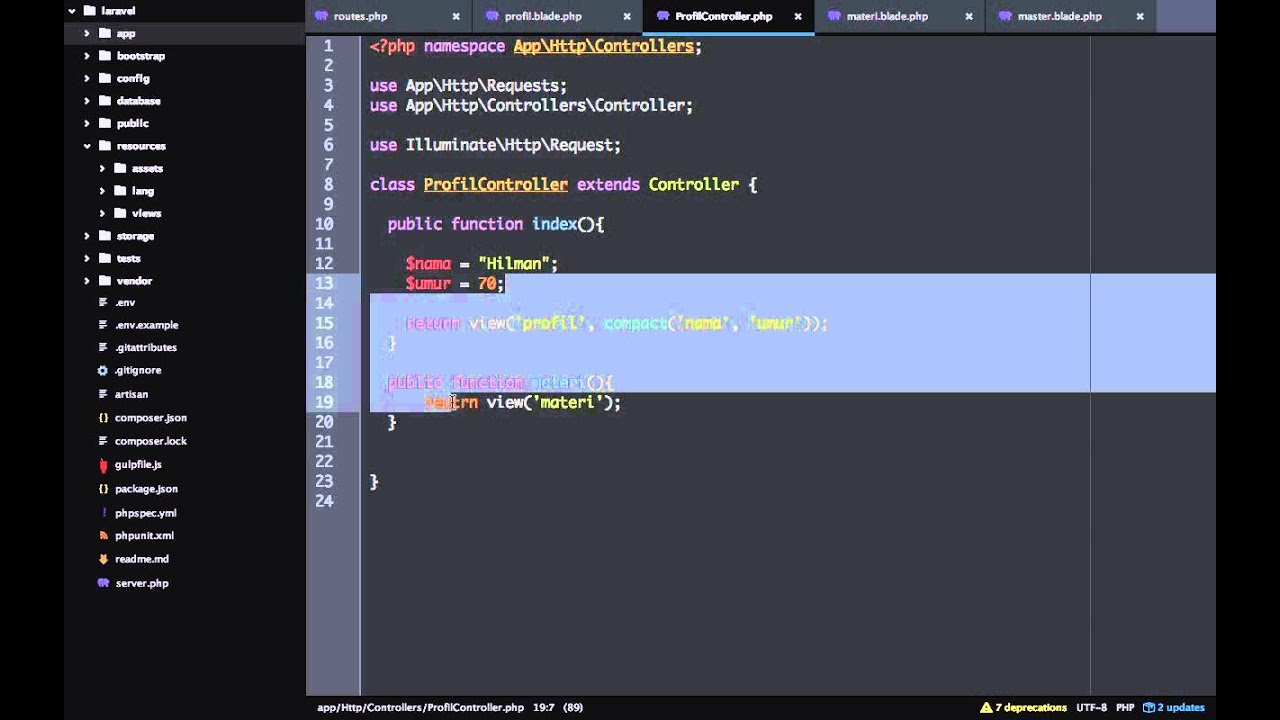Change the PHP grammar selector

pos(1125,707)
